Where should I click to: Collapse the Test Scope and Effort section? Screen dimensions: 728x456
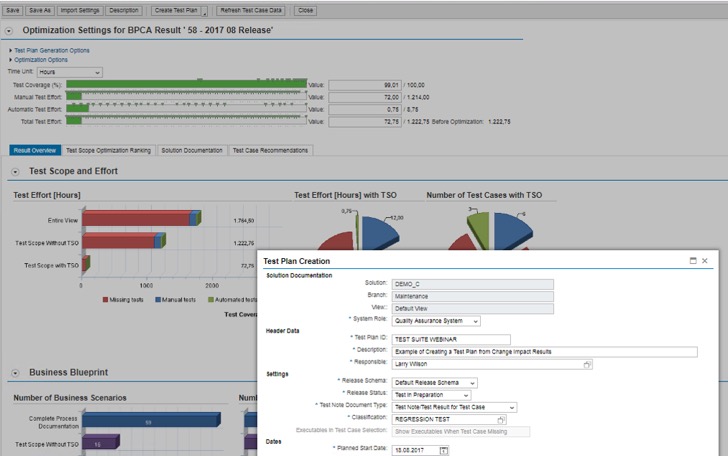coord(16,172)
